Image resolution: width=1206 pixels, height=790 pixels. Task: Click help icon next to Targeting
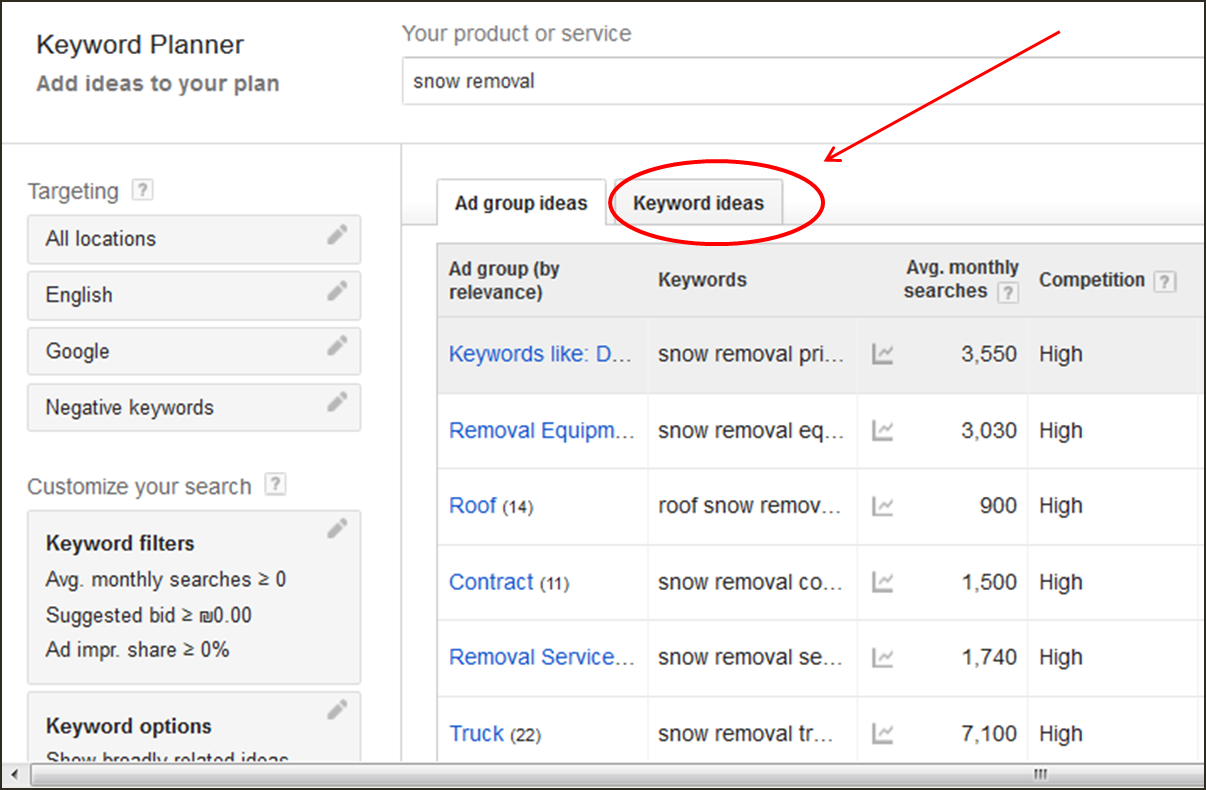pos(143,190)
